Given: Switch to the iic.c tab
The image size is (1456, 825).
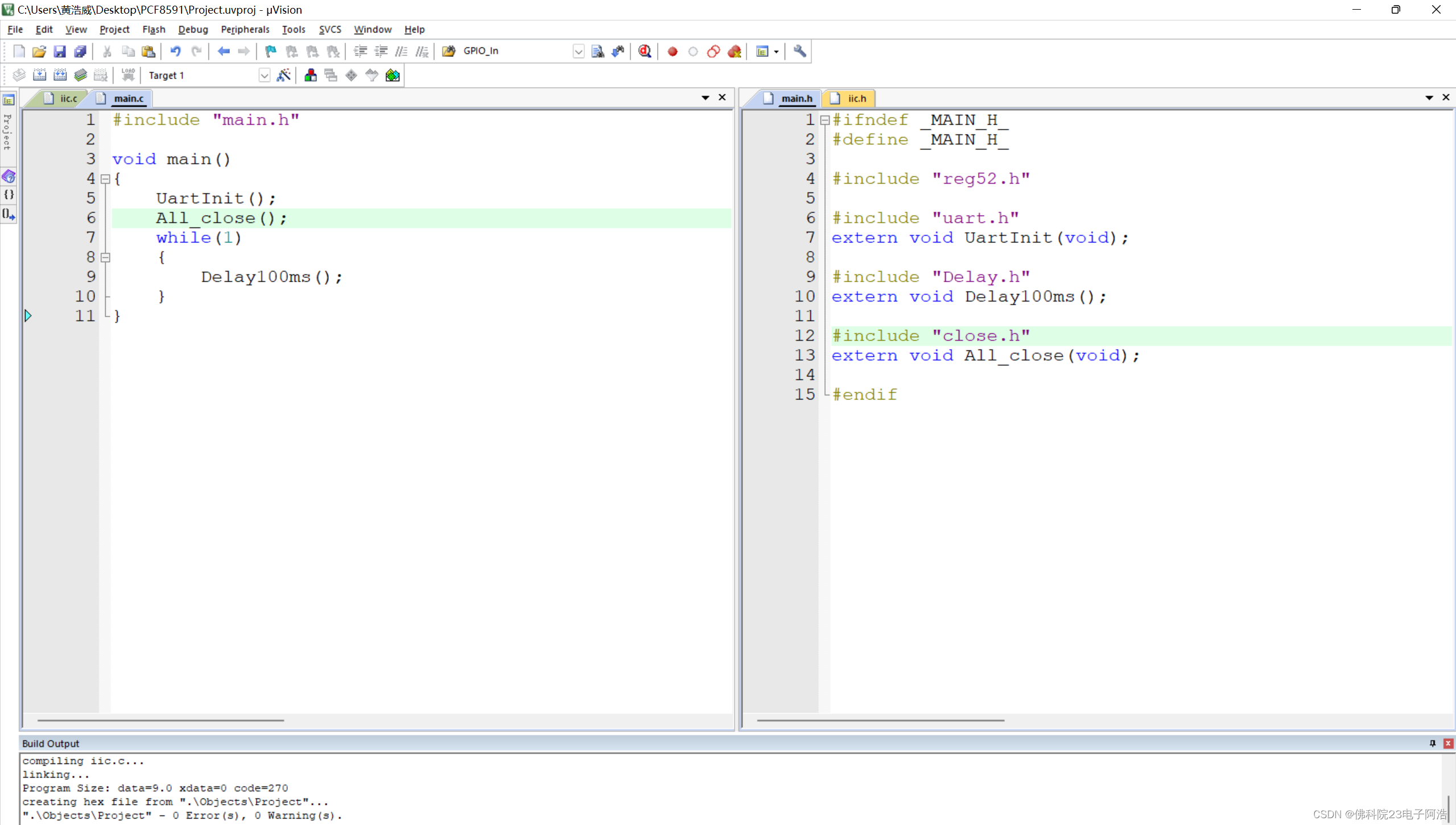Looking at the screenshot, I should click(68, 98).
